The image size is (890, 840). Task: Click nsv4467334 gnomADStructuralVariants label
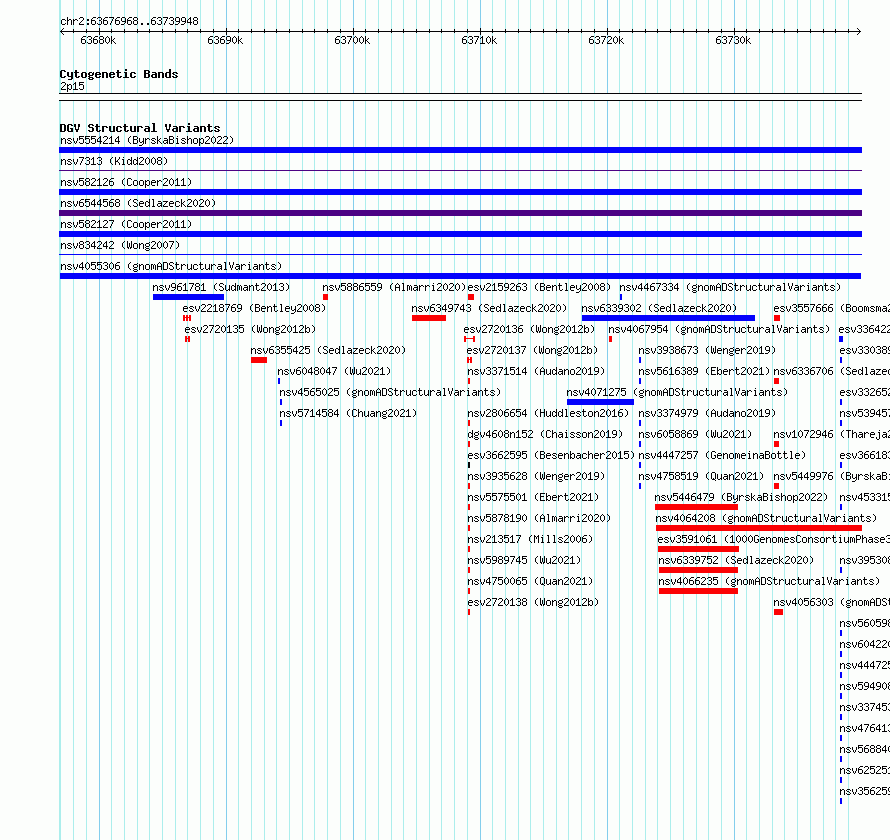click(730, 287)
